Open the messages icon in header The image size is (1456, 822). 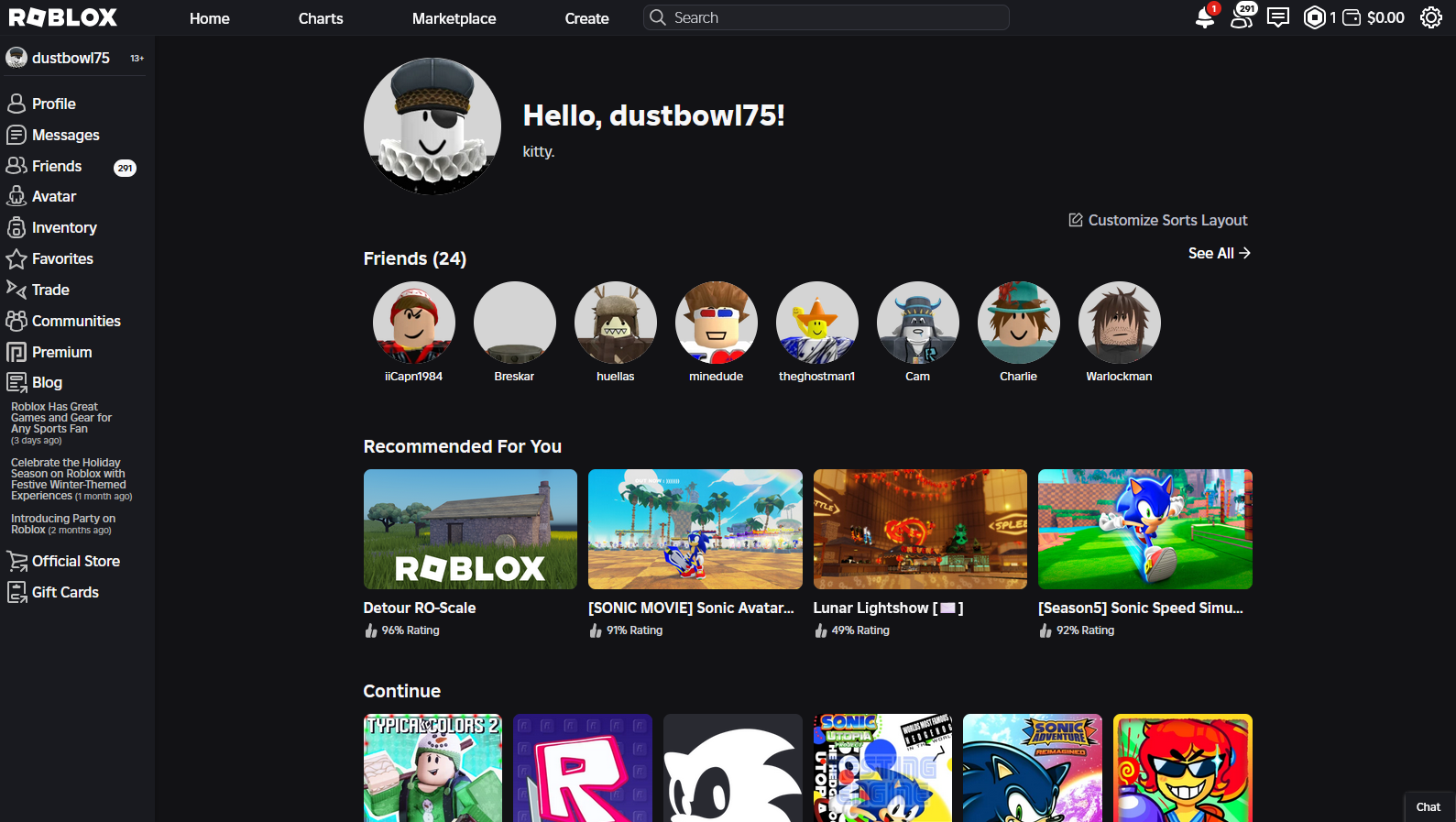[1278, 17]
